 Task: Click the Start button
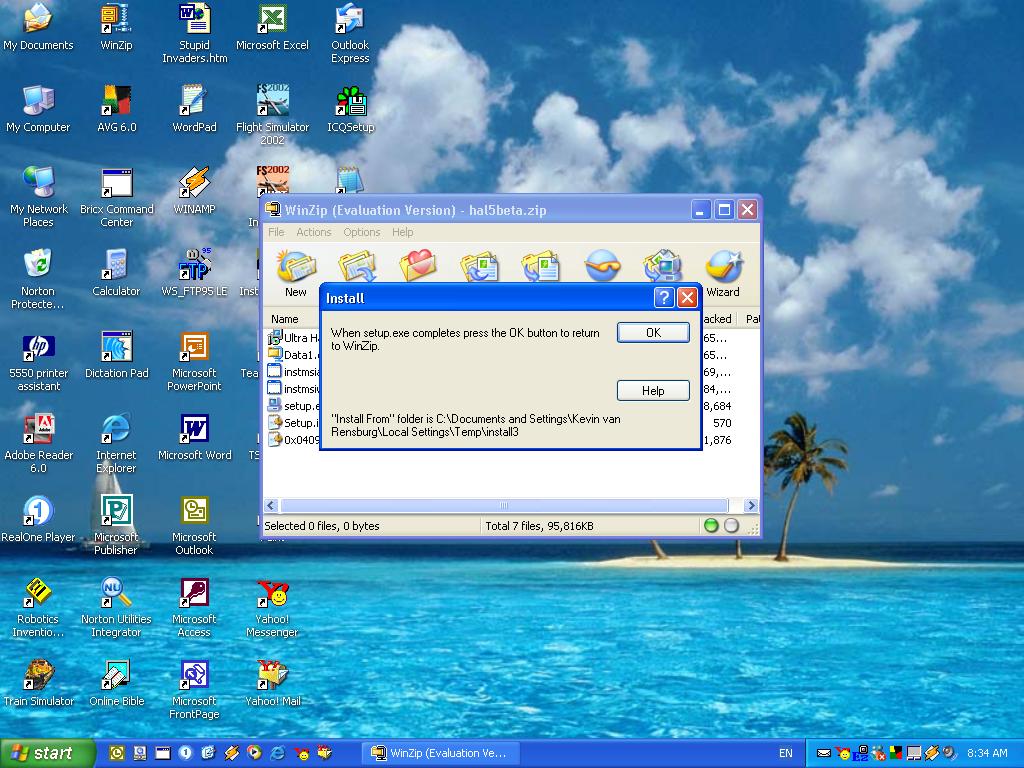coord(47,753)
